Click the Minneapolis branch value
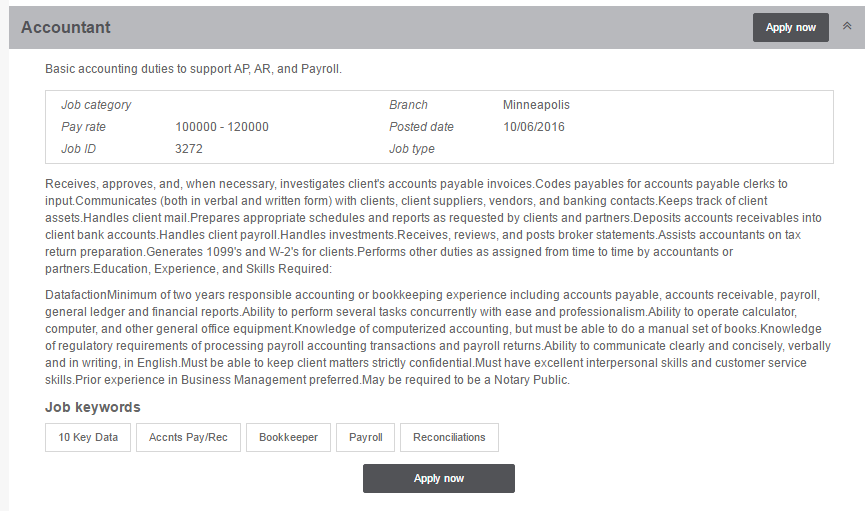The height and width of the screenshot is (511, 865). pos(536,105)
